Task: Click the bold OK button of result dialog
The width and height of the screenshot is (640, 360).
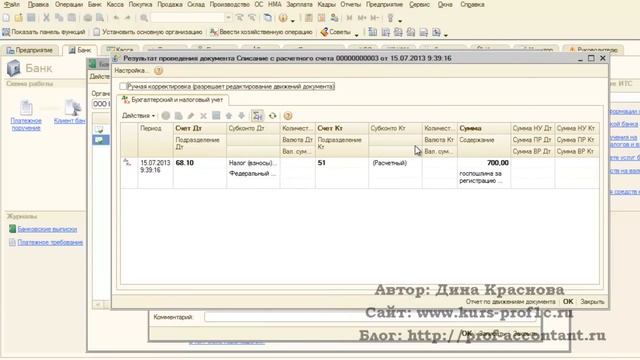Action: pyautogui.click(x=568, y=302)
